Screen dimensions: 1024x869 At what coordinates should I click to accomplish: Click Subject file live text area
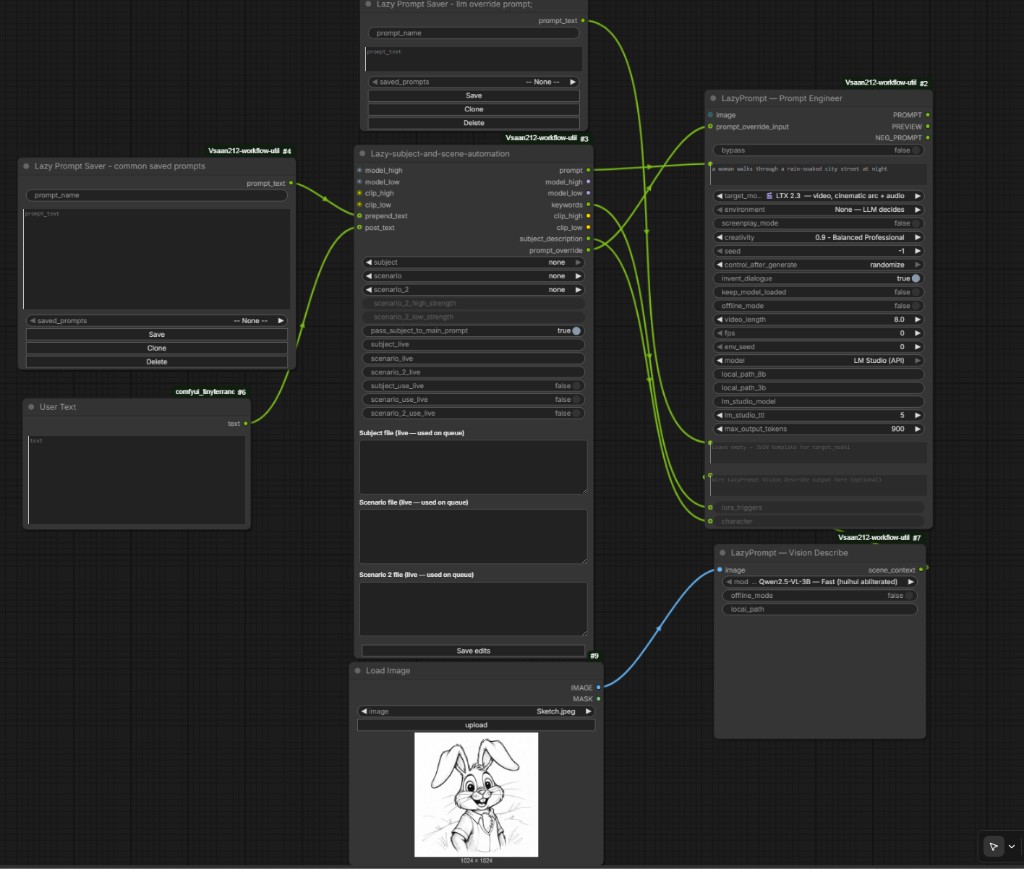[x=473, y=467]
